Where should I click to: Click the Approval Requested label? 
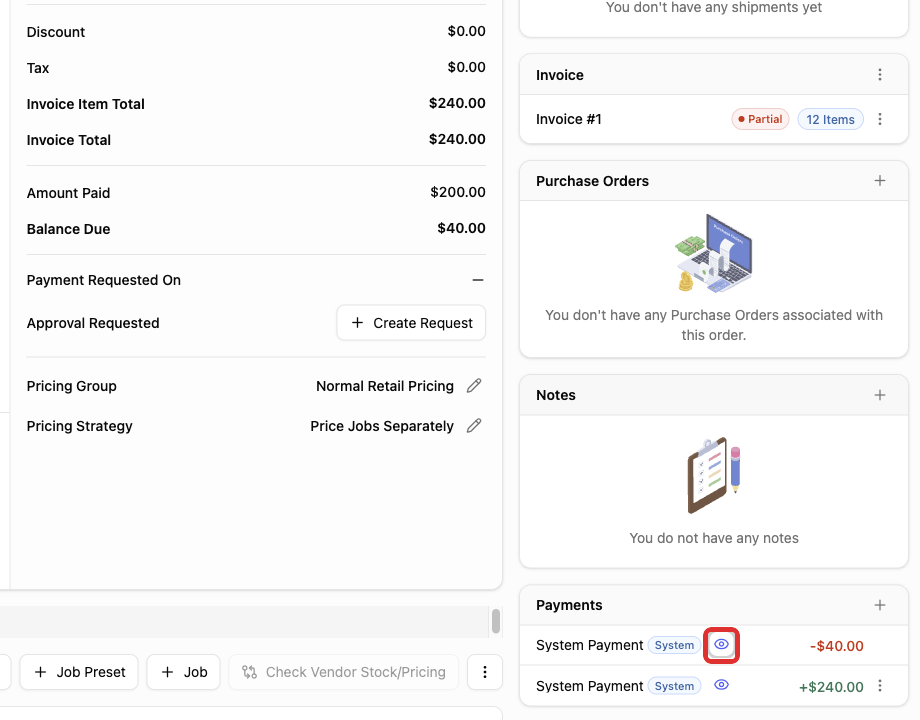point(93,323)
